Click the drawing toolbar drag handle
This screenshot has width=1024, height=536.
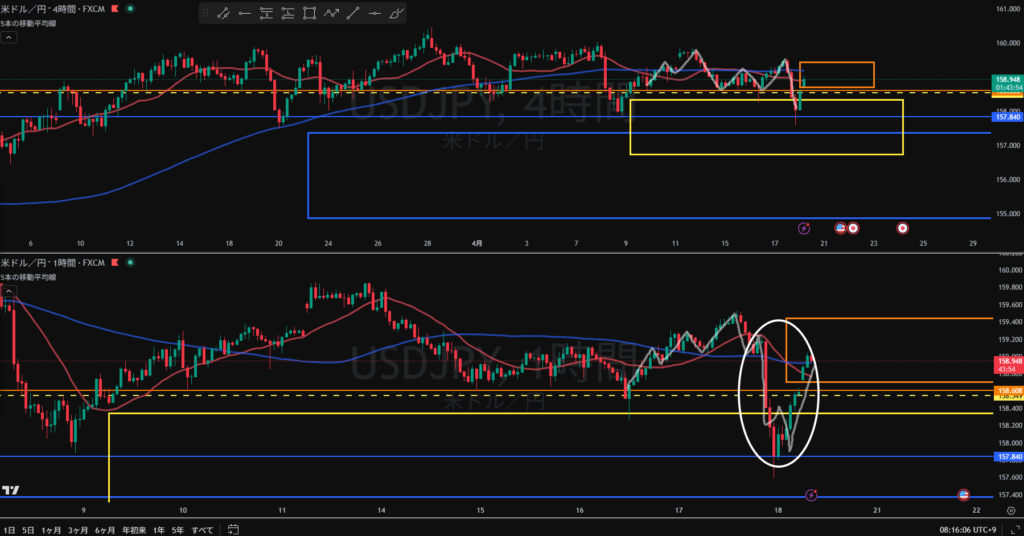click(205, 14)
